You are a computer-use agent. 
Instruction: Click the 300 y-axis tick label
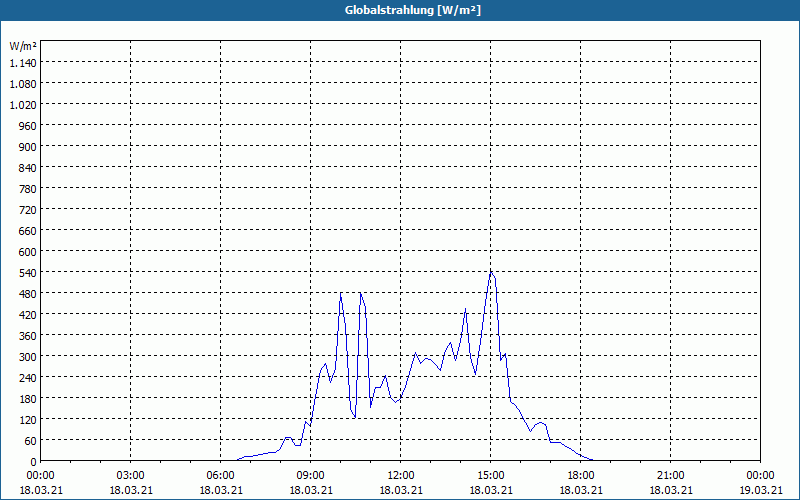28,357
